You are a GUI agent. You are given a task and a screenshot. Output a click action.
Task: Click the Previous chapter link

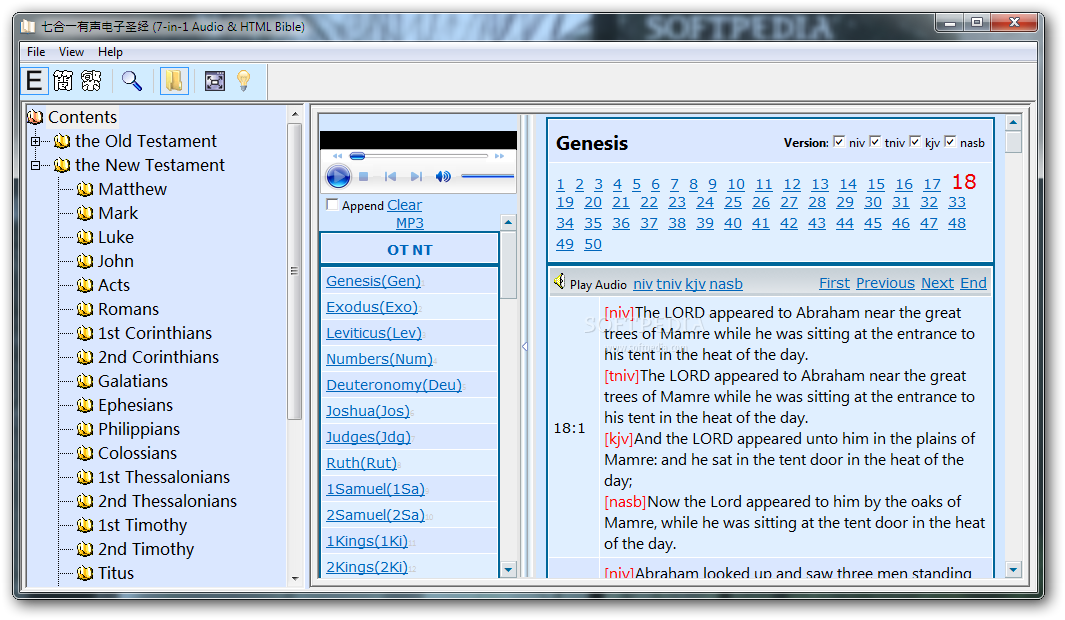[885, 283]
